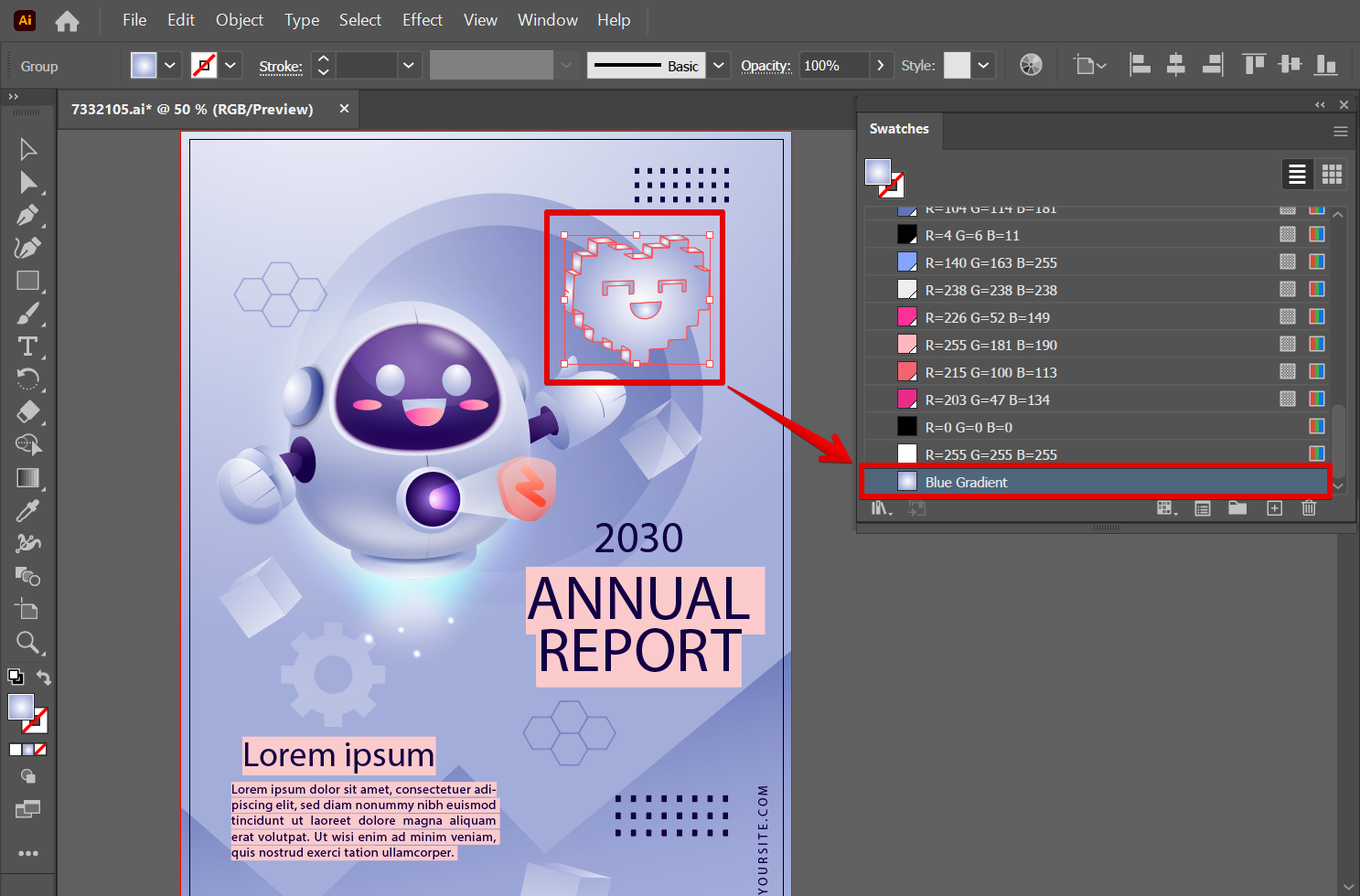1360x896 pixels.
Task: Select the Type tool
Action: click(x=27, y=347)
